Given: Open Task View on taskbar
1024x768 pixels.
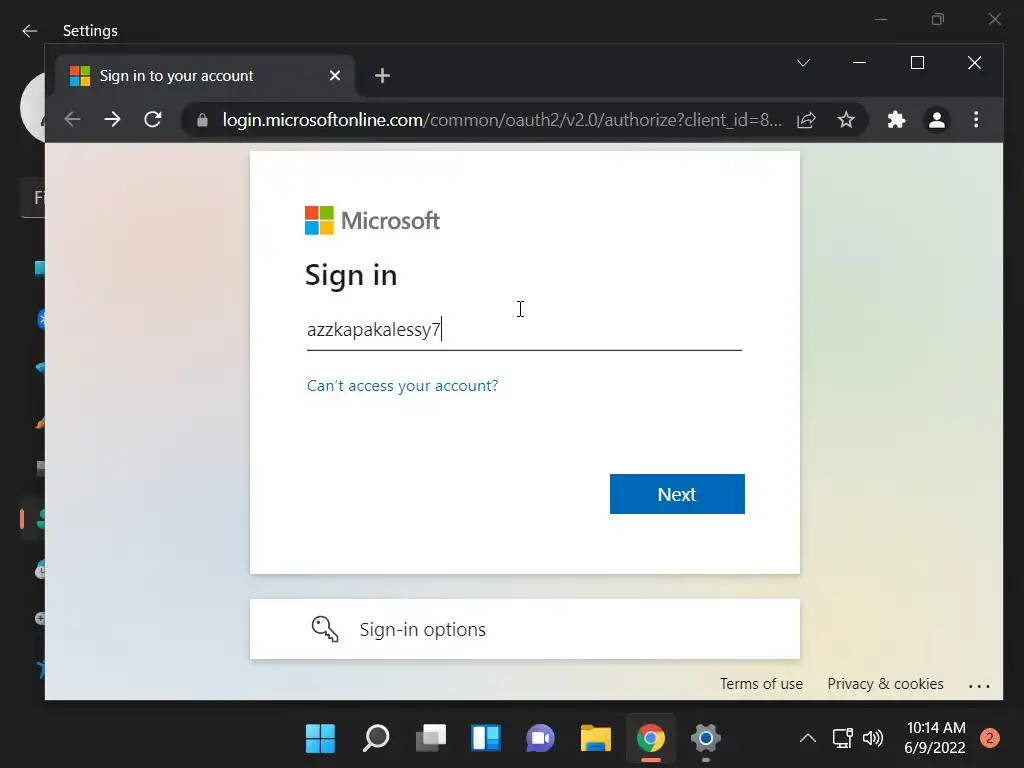Looking at the screenshot, I should coord(431,739).
